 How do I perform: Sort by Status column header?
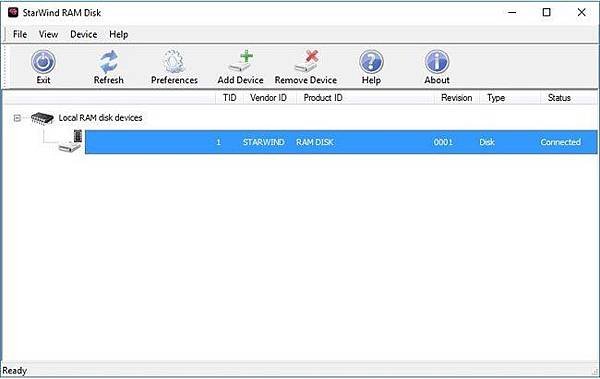559,98
